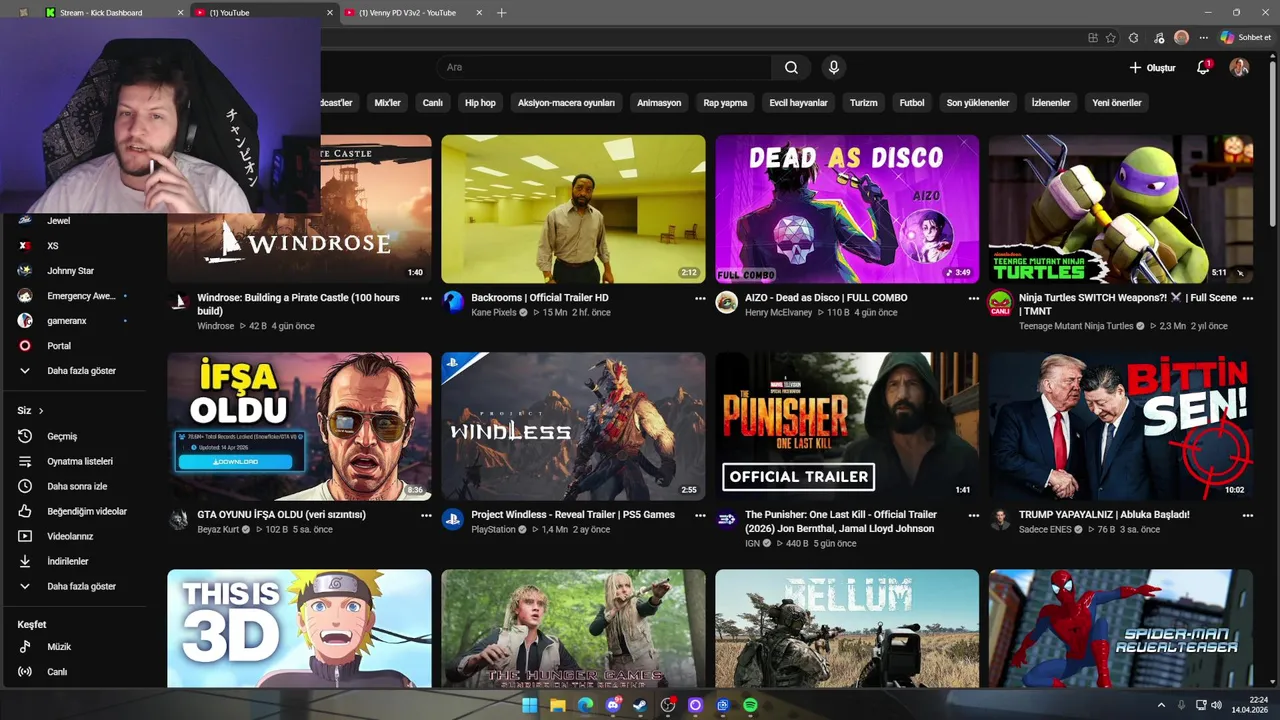Click the split screen icon in the address bar
The image size is (1280, 720).
(x=1092, y=37)
